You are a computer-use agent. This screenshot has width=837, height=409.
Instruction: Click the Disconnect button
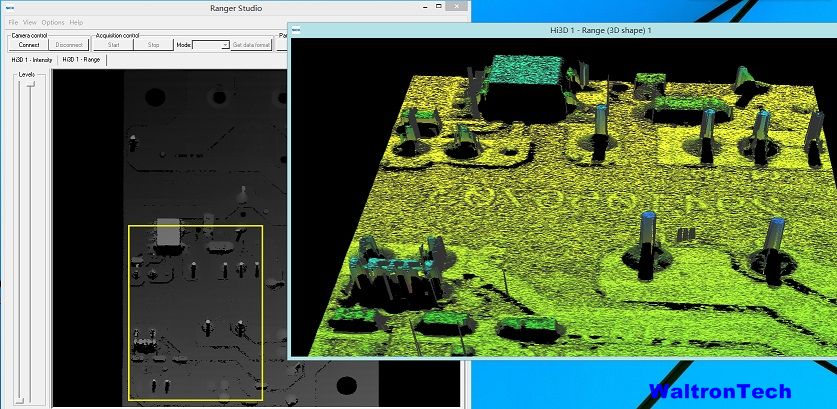[x=69, y=45]
